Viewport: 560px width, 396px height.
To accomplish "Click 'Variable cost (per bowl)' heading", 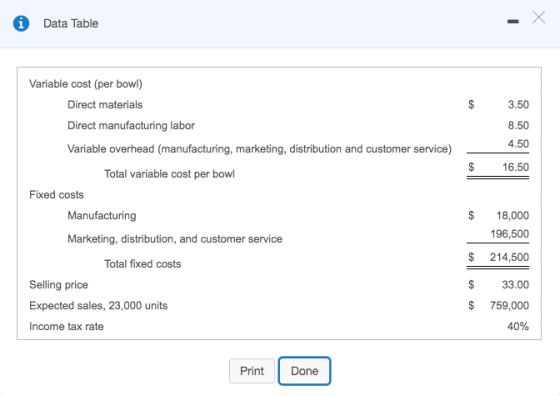I will point(86,84).
